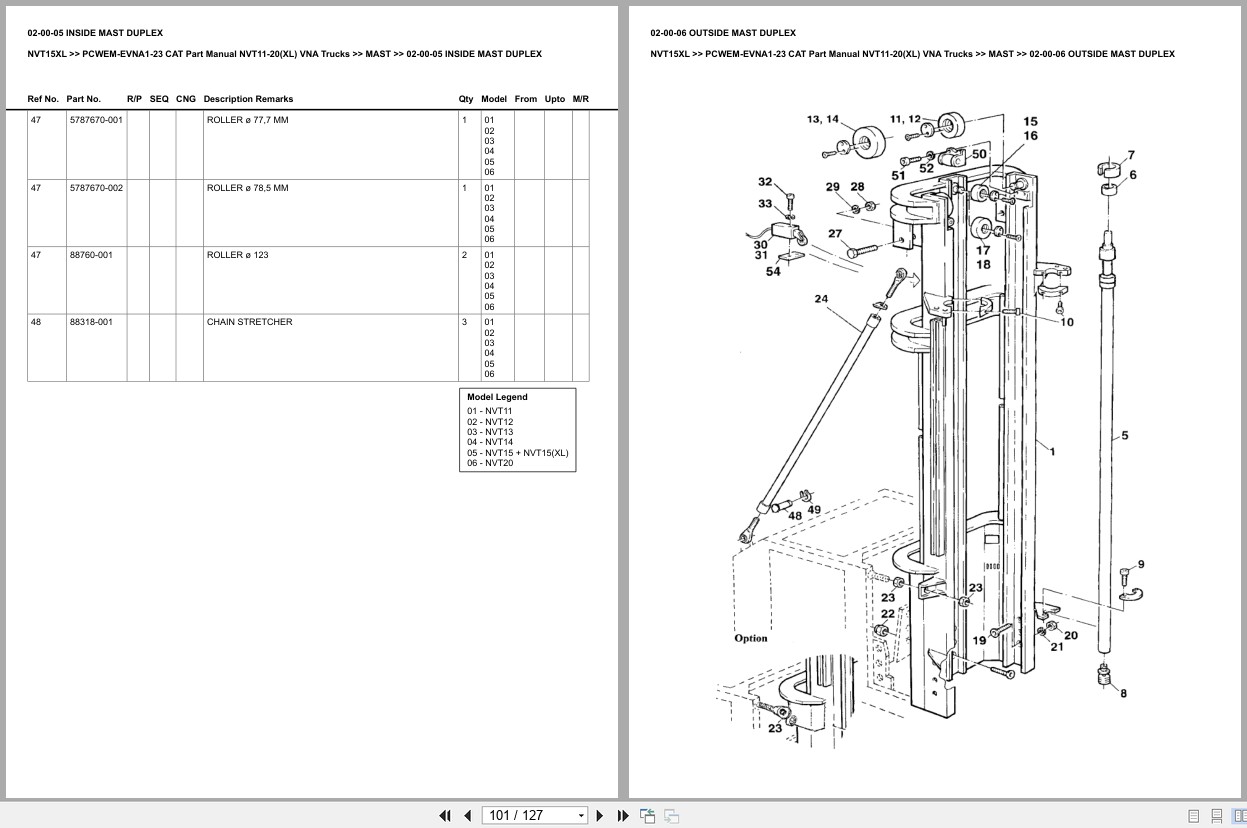Click callout number 8 at rod bottom
The height and width of the screenshot is (828, 1247).
click(1123, 693)
